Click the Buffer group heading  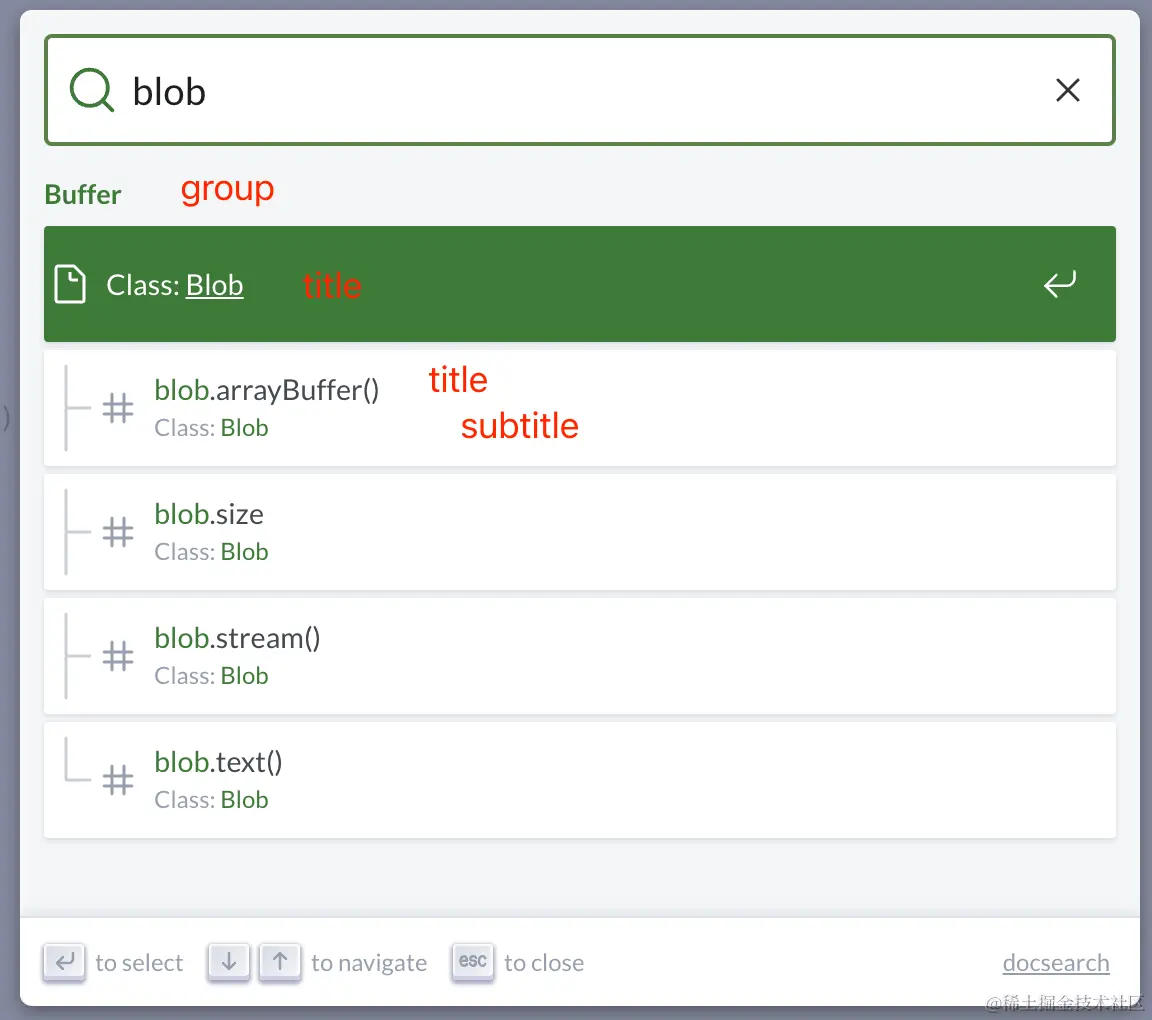[x=83, y=194]
